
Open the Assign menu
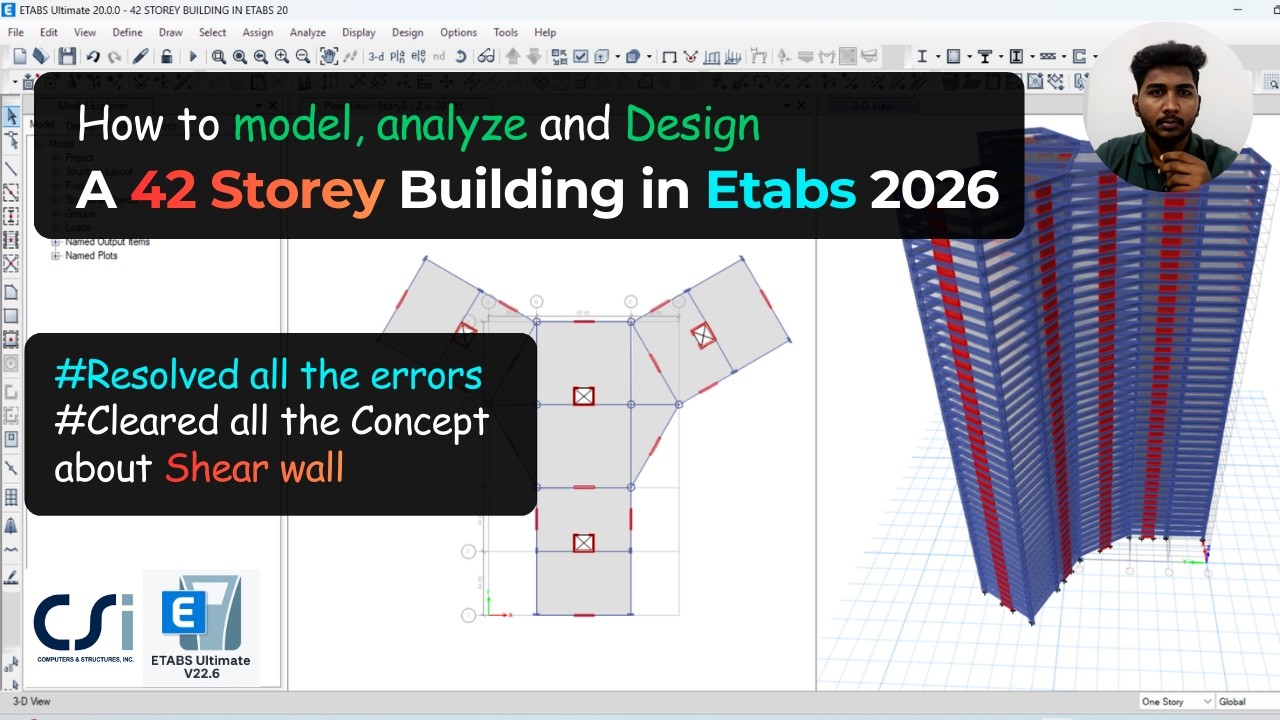(x=257, y=32)
